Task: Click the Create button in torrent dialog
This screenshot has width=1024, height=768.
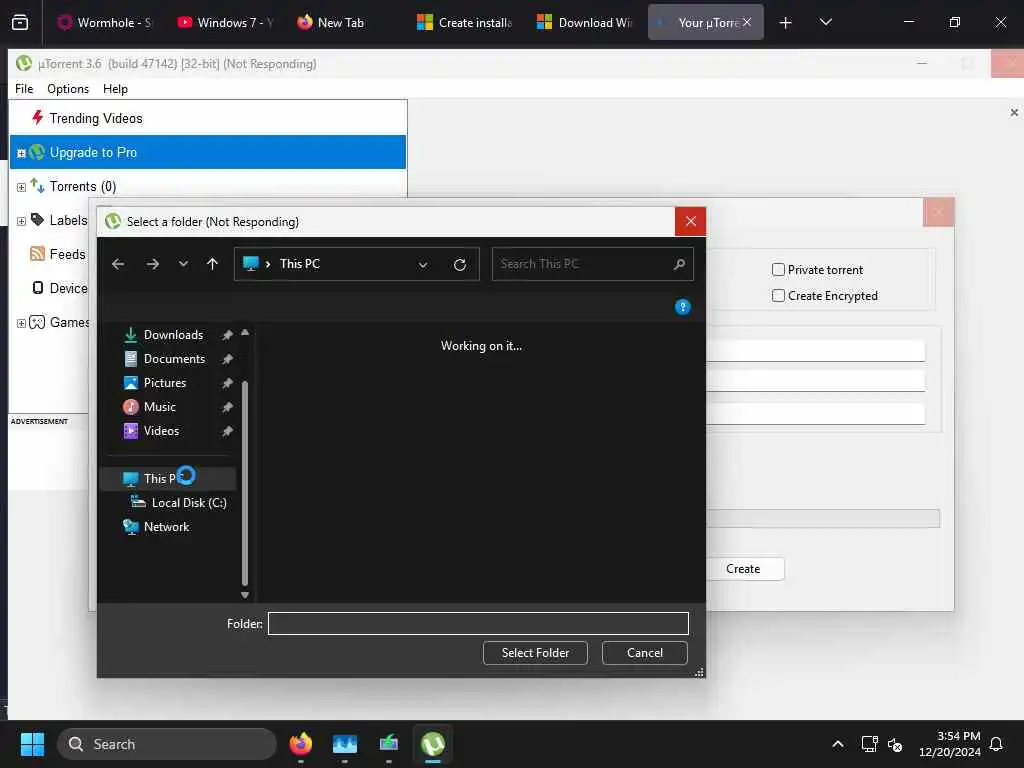Action: [x=743, y=569]
